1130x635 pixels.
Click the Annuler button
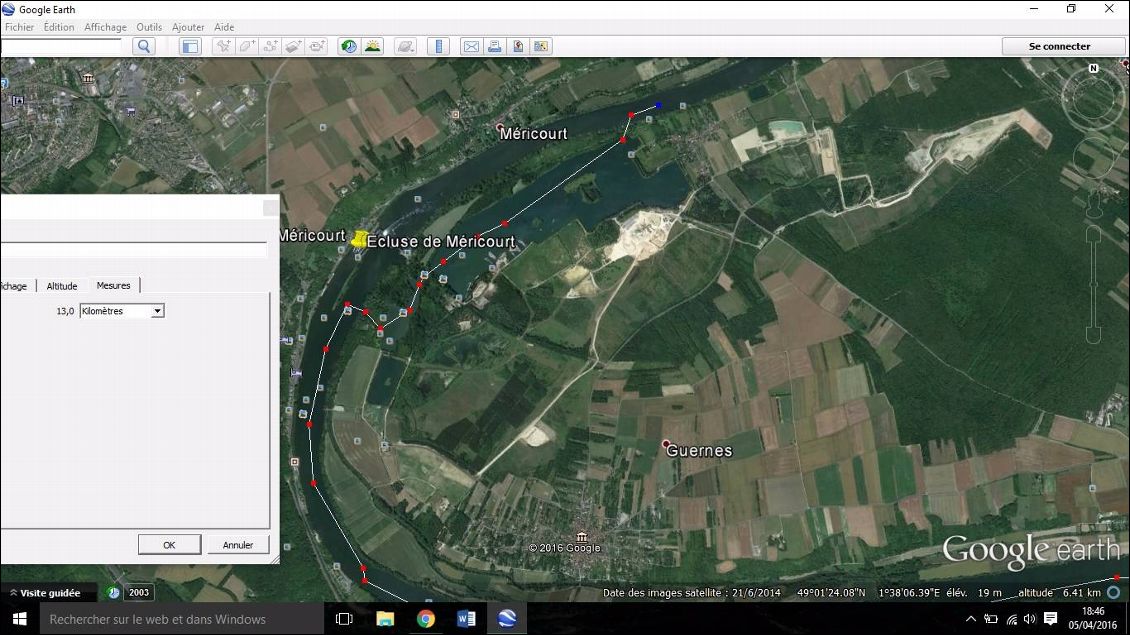(x=238, y=545)
